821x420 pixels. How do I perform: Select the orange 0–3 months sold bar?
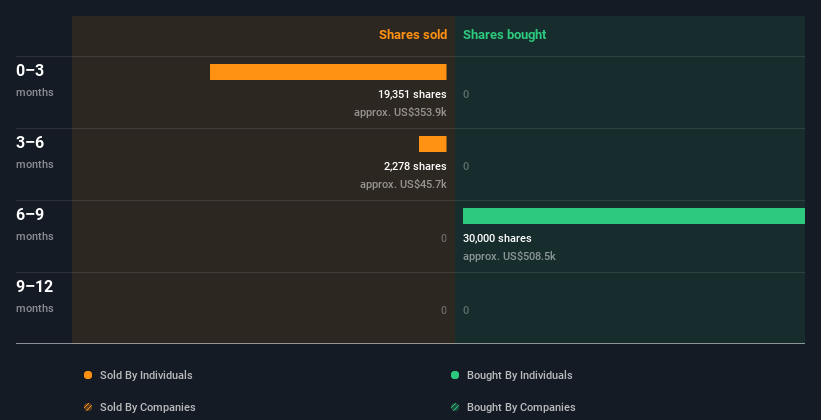(328, 72)
